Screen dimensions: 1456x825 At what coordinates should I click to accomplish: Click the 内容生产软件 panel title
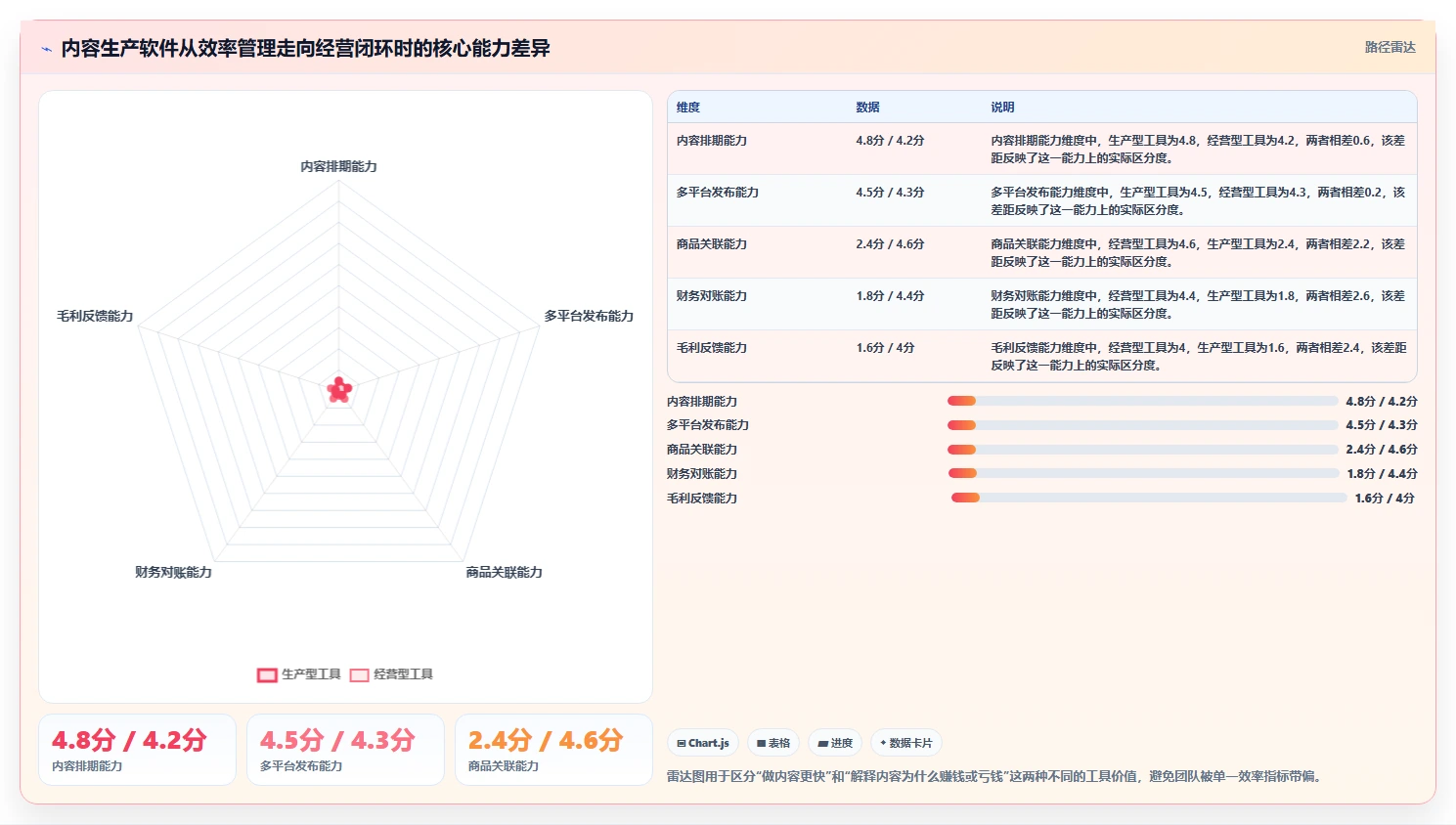[x=305, y=49]
